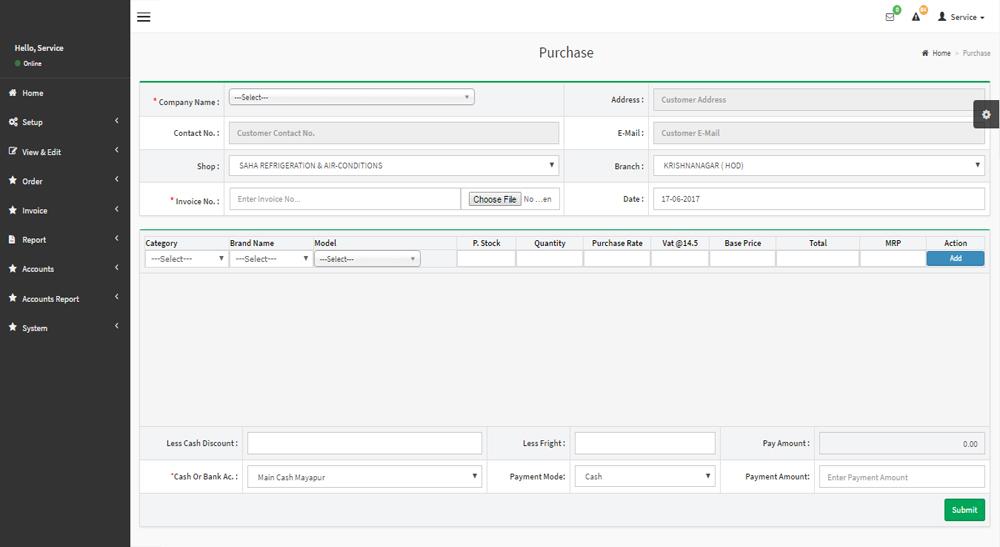
Task: Click the star icon beside System
Action: point(13,327)
